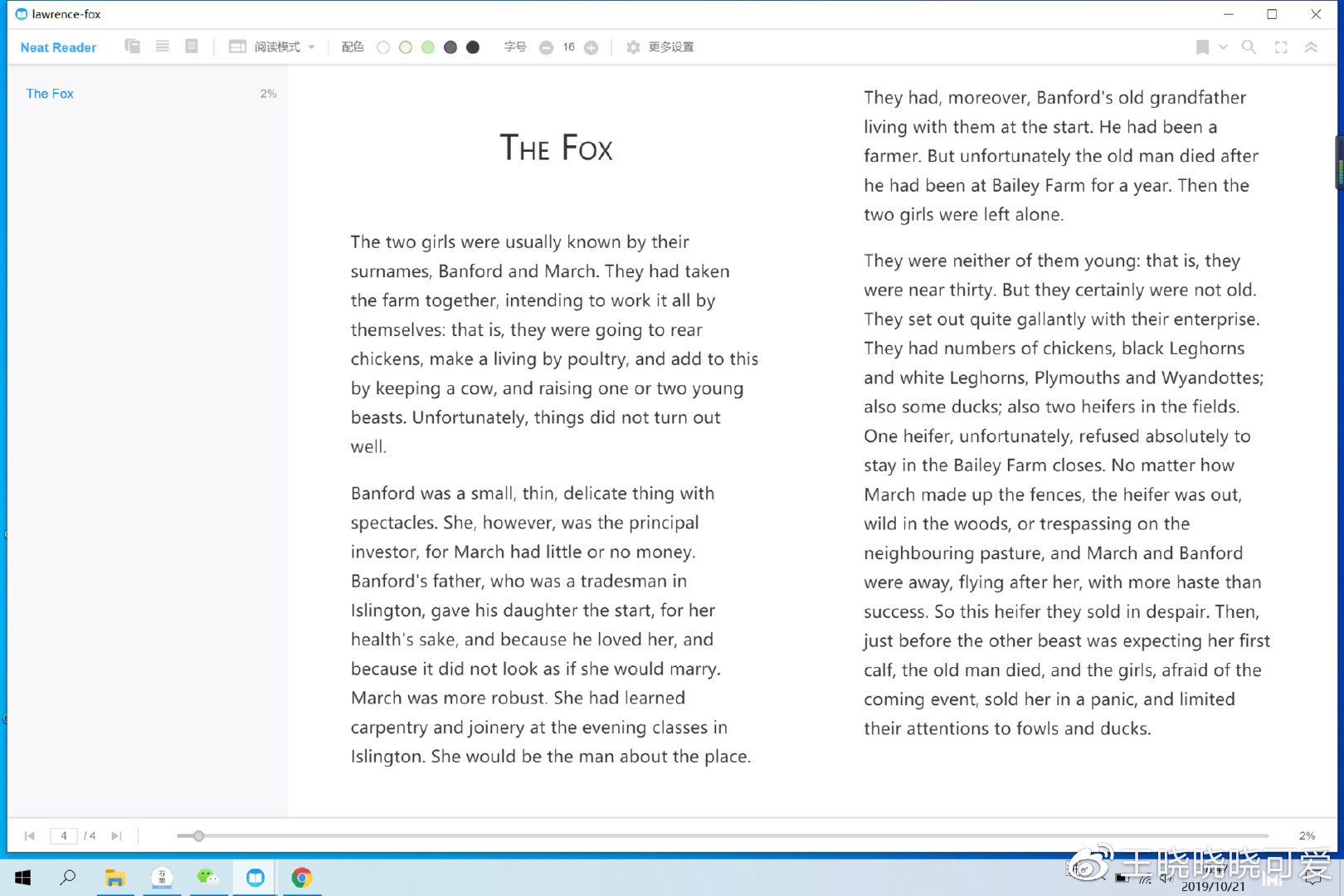This screenshot has width=1344, height=896.
Task: Click the 2019/10/21 date in the tray
Action: click(x=1213, y=886)
